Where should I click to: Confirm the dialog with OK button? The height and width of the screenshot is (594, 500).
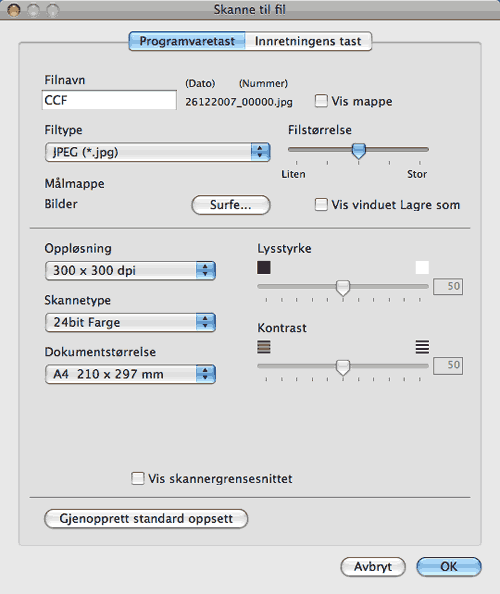(449, 567)
